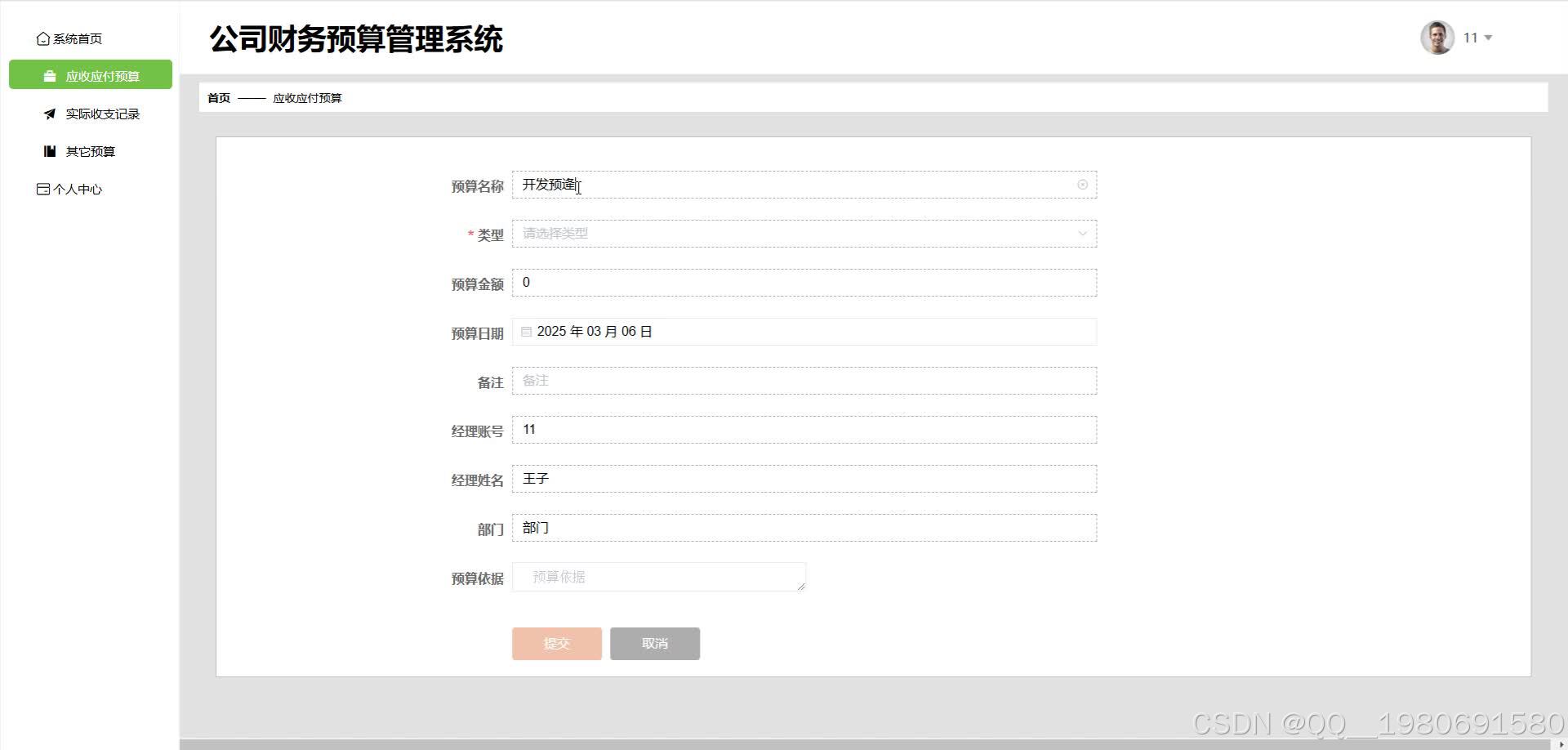Open the 类型 selection dropdown
Screen dimensions: 1568x750
coord(804,234)
